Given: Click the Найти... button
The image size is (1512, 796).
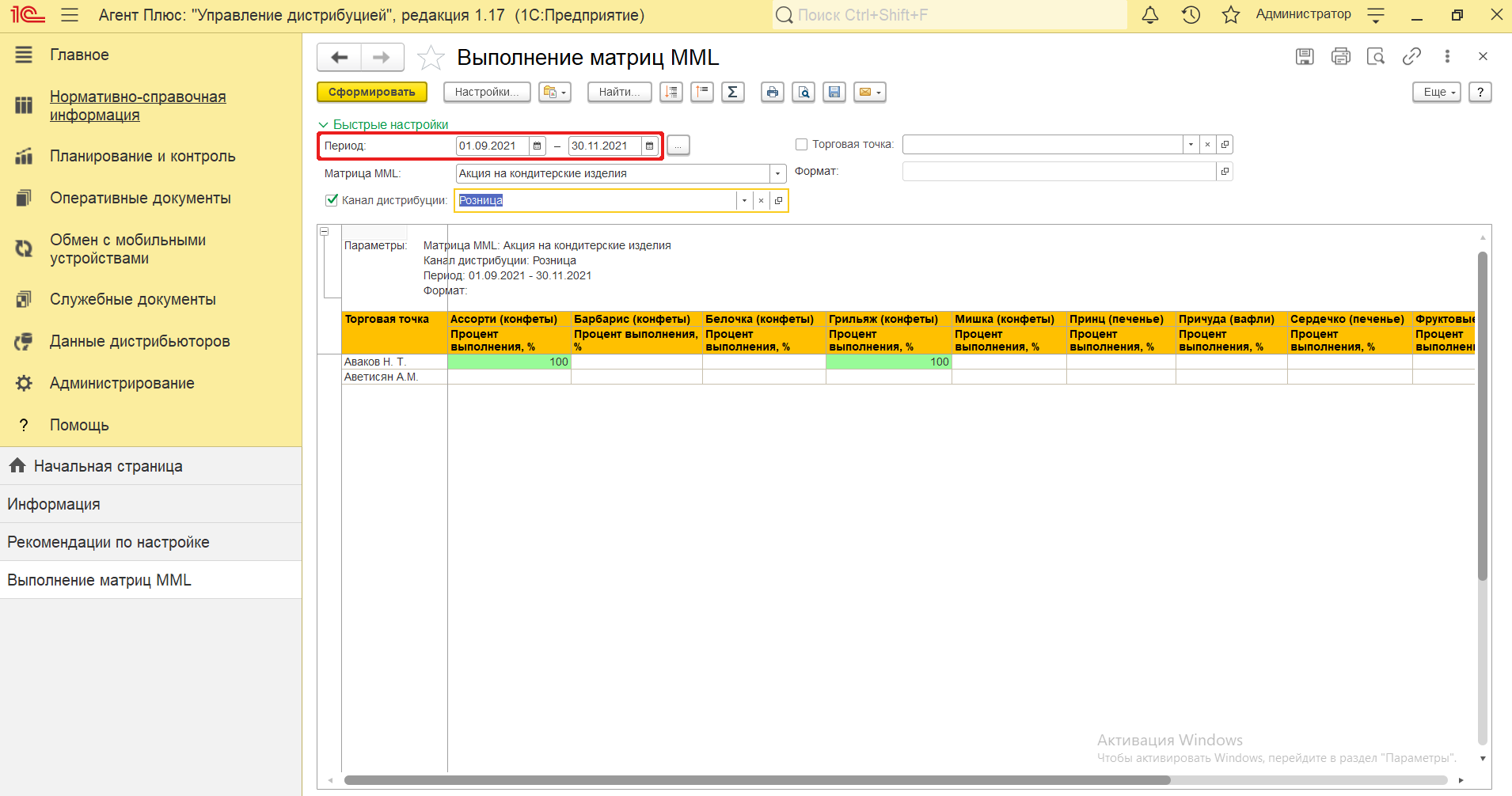Looking at the screenshot, I should pos(620,92).
